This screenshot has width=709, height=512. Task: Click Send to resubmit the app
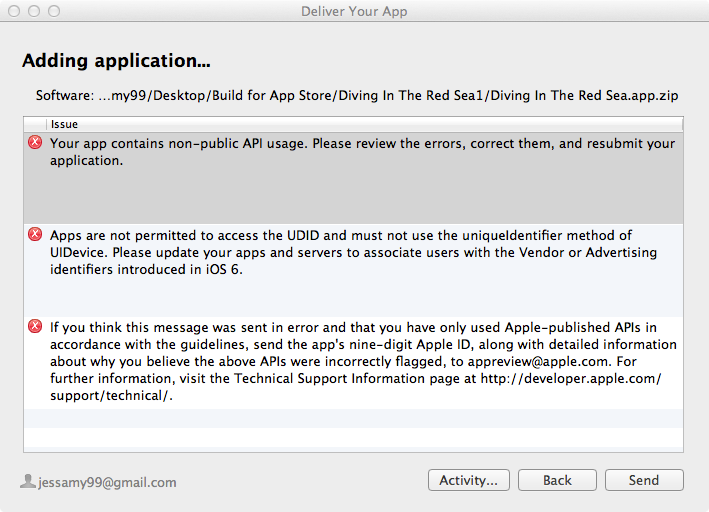643,480
